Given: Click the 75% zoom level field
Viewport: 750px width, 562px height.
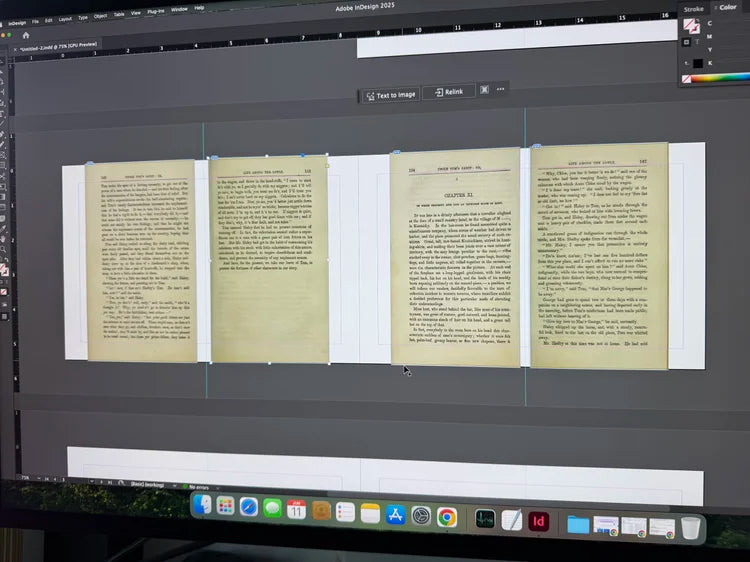Looking at the screenshot, I should pyautogui.click(x=25, y=477).
